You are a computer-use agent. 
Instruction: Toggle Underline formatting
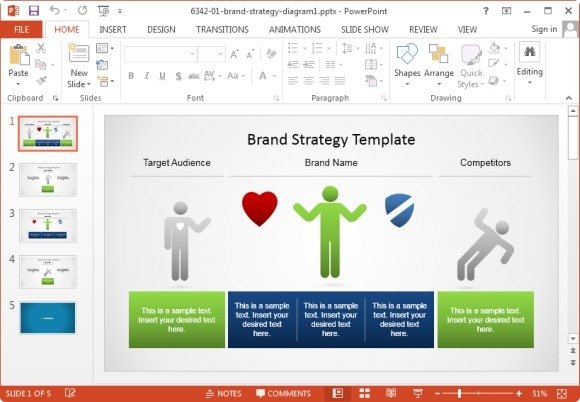tap(162, 76)
